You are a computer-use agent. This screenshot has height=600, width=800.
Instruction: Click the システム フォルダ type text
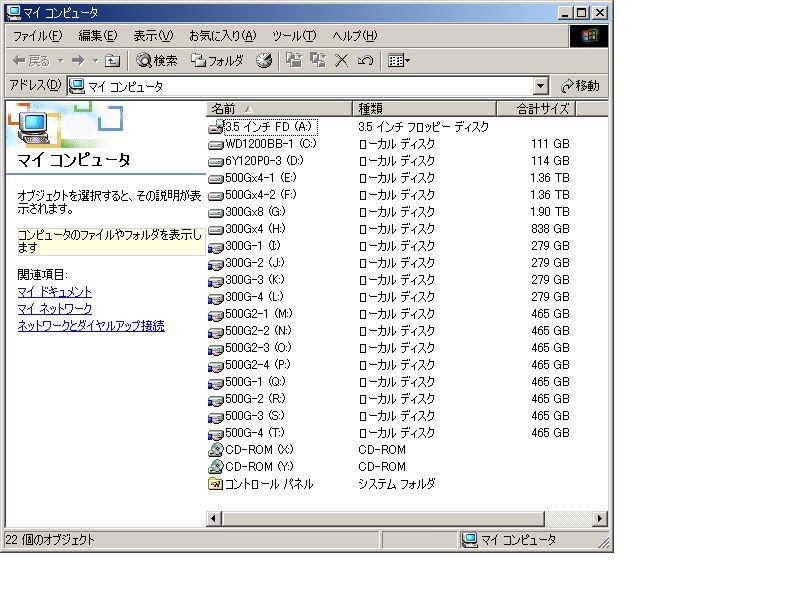click(x=396, y=484)
